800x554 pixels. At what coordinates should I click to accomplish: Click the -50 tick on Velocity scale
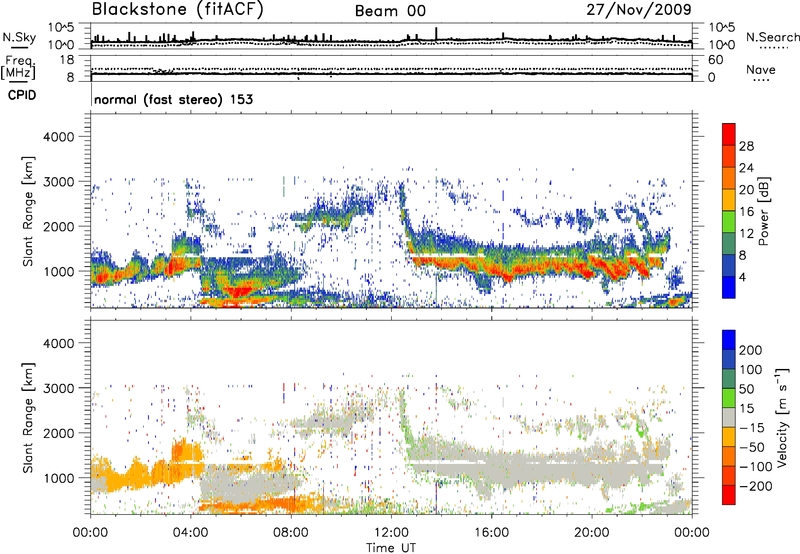pos(752,447)
